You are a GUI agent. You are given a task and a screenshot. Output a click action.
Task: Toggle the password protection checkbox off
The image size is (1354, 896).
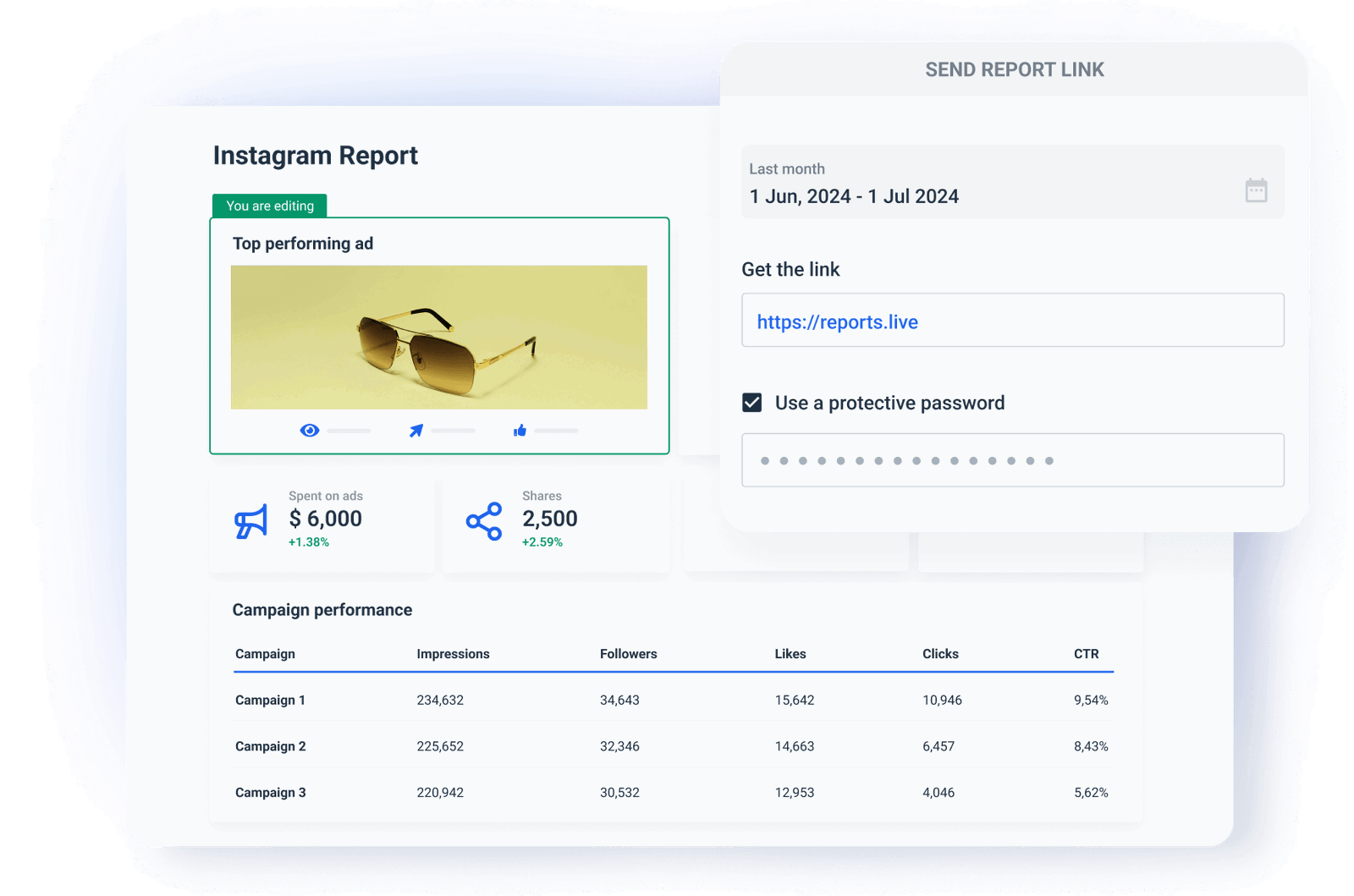751,403
